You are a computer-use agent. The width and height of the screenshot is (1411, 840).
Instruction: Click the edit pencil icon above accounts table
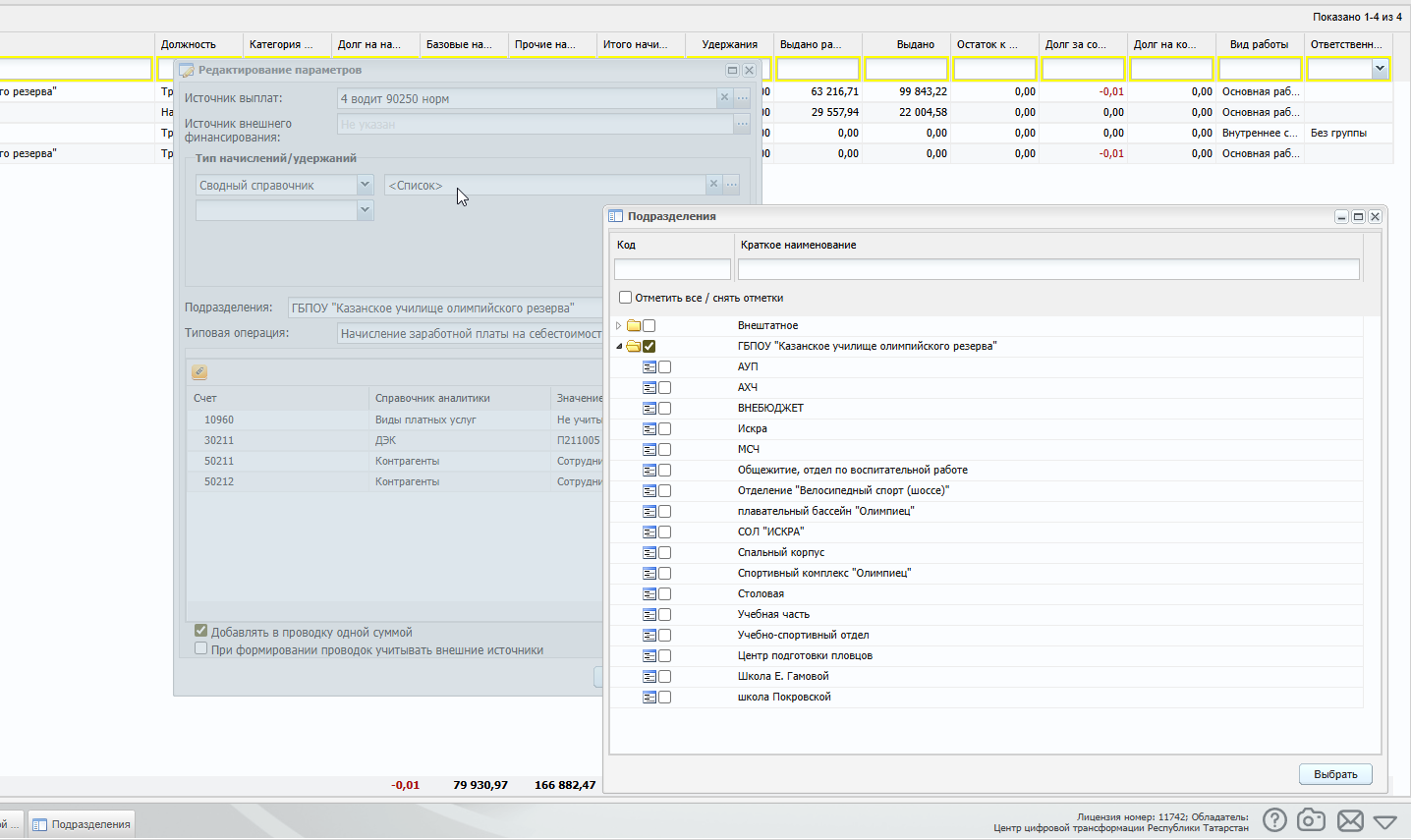coord(199,372)
